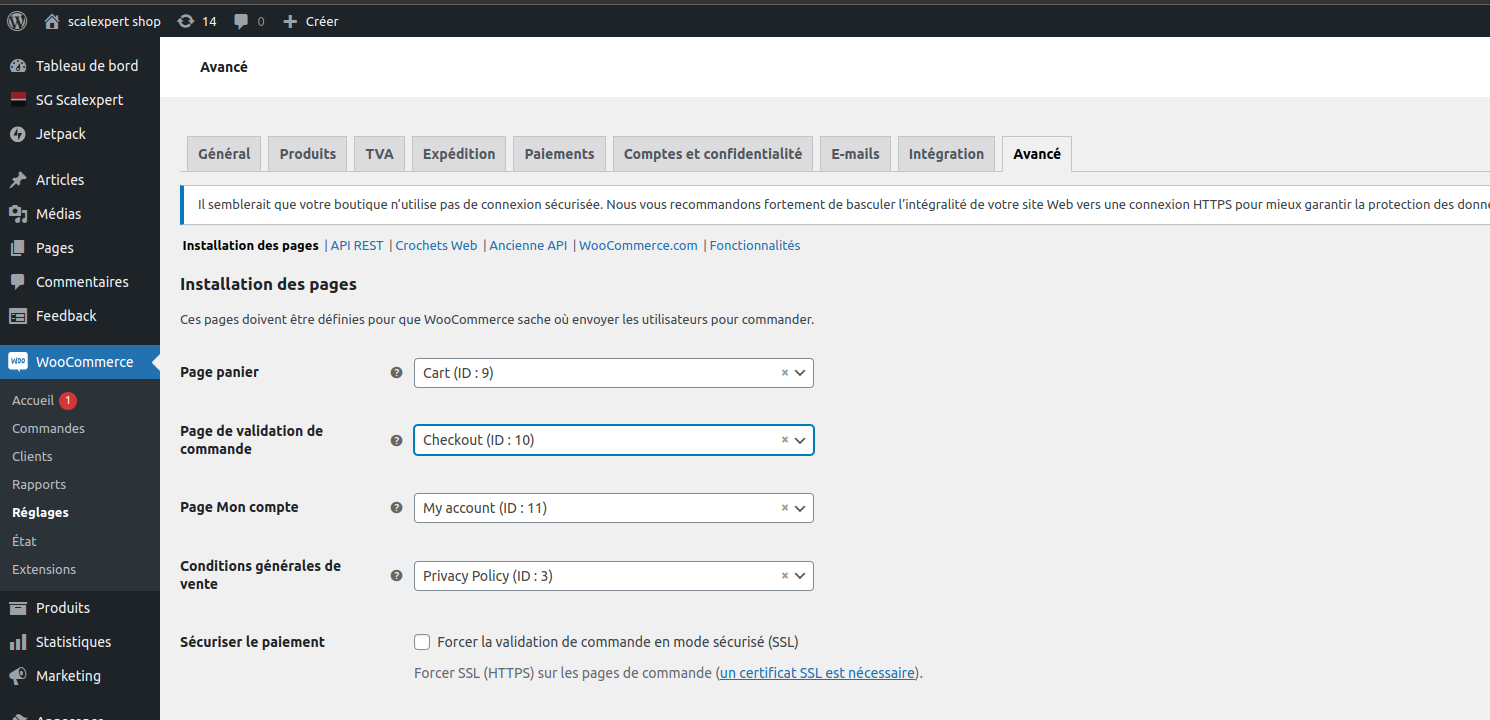Open Réglages in the WooCommerce submenu
Image resolution: width=1490 pixels, height=720 pixels.
pyautogui.click(x=40, y=512)
